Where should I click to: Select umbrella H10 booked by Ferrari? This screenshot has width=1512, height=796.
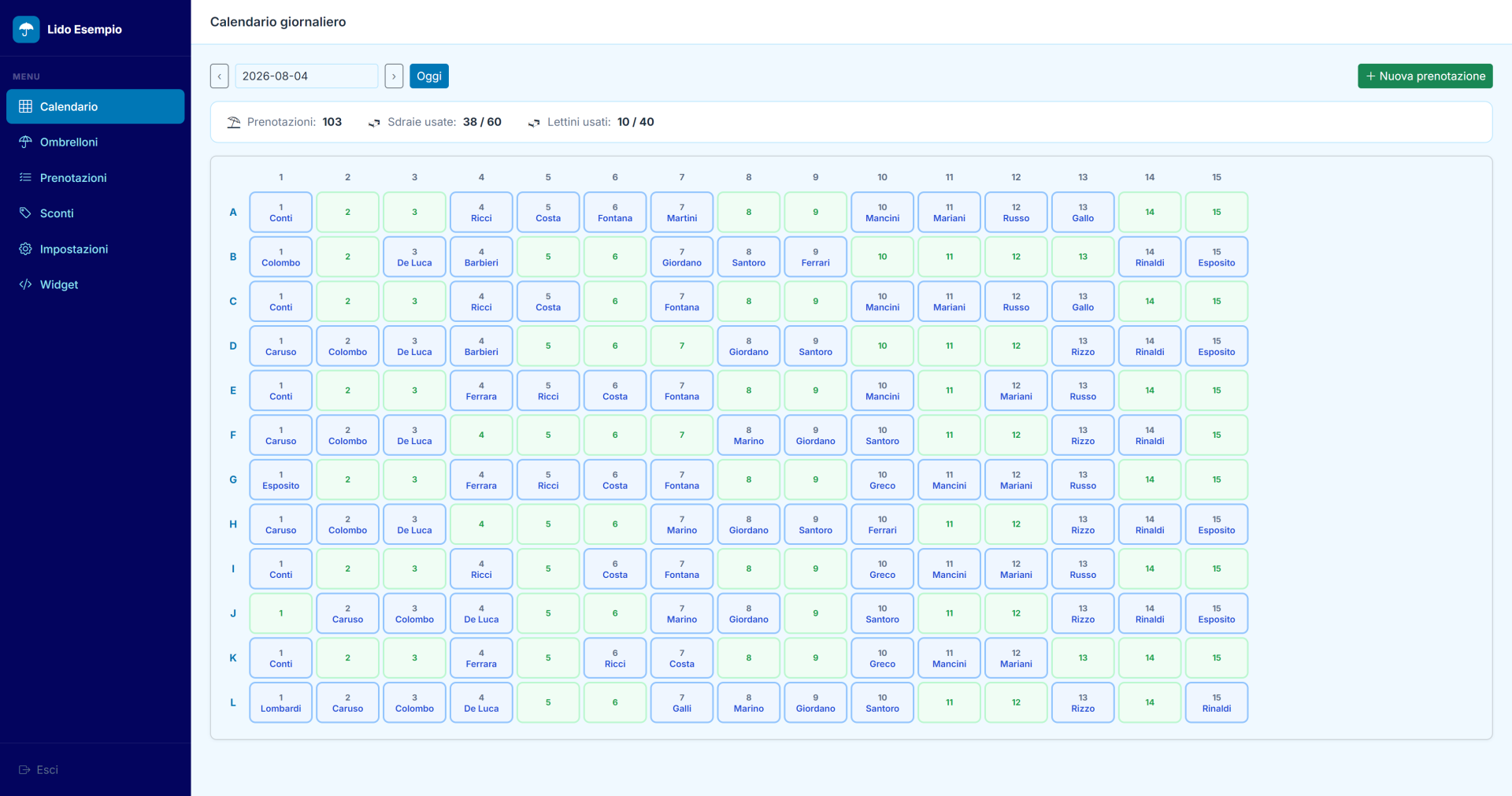tap(882, 524)
